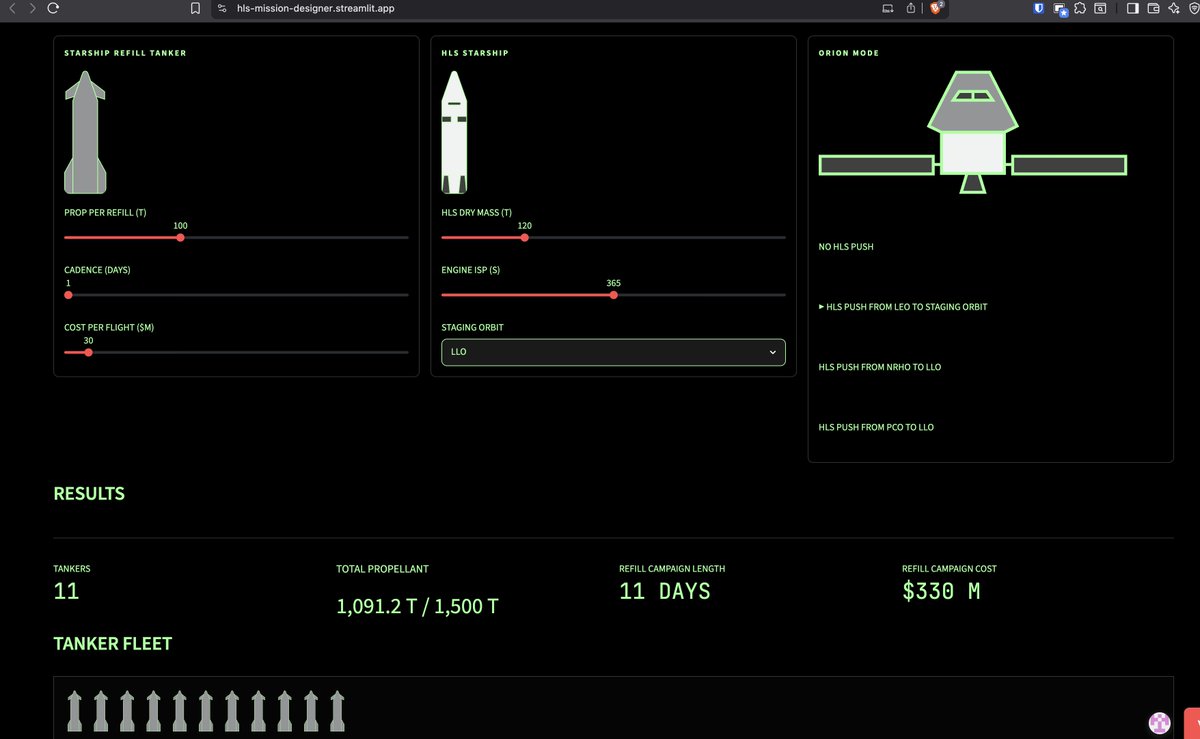The image size is (1200, 739).
Task: Click the Results section heading
Action: point(89,493)
